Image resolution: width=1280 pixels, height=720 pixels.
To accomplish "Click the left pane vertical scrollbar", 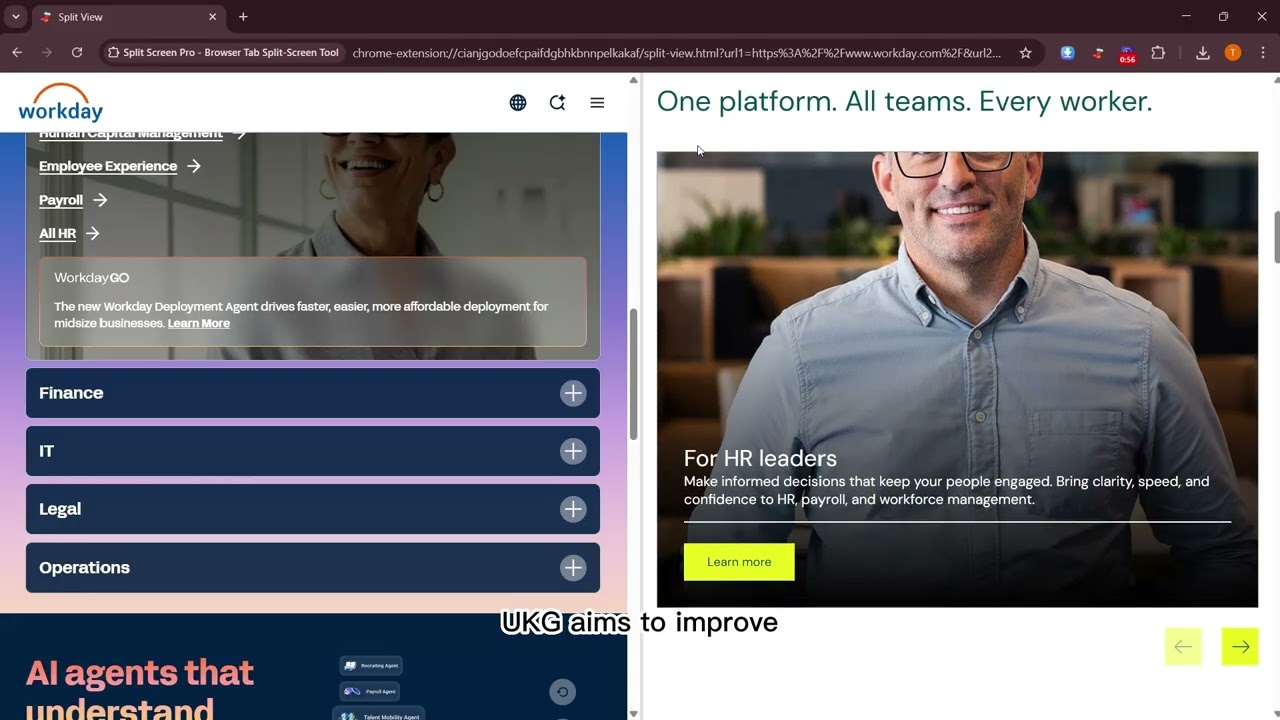I will pyautogui.click(x=633, y=375).
